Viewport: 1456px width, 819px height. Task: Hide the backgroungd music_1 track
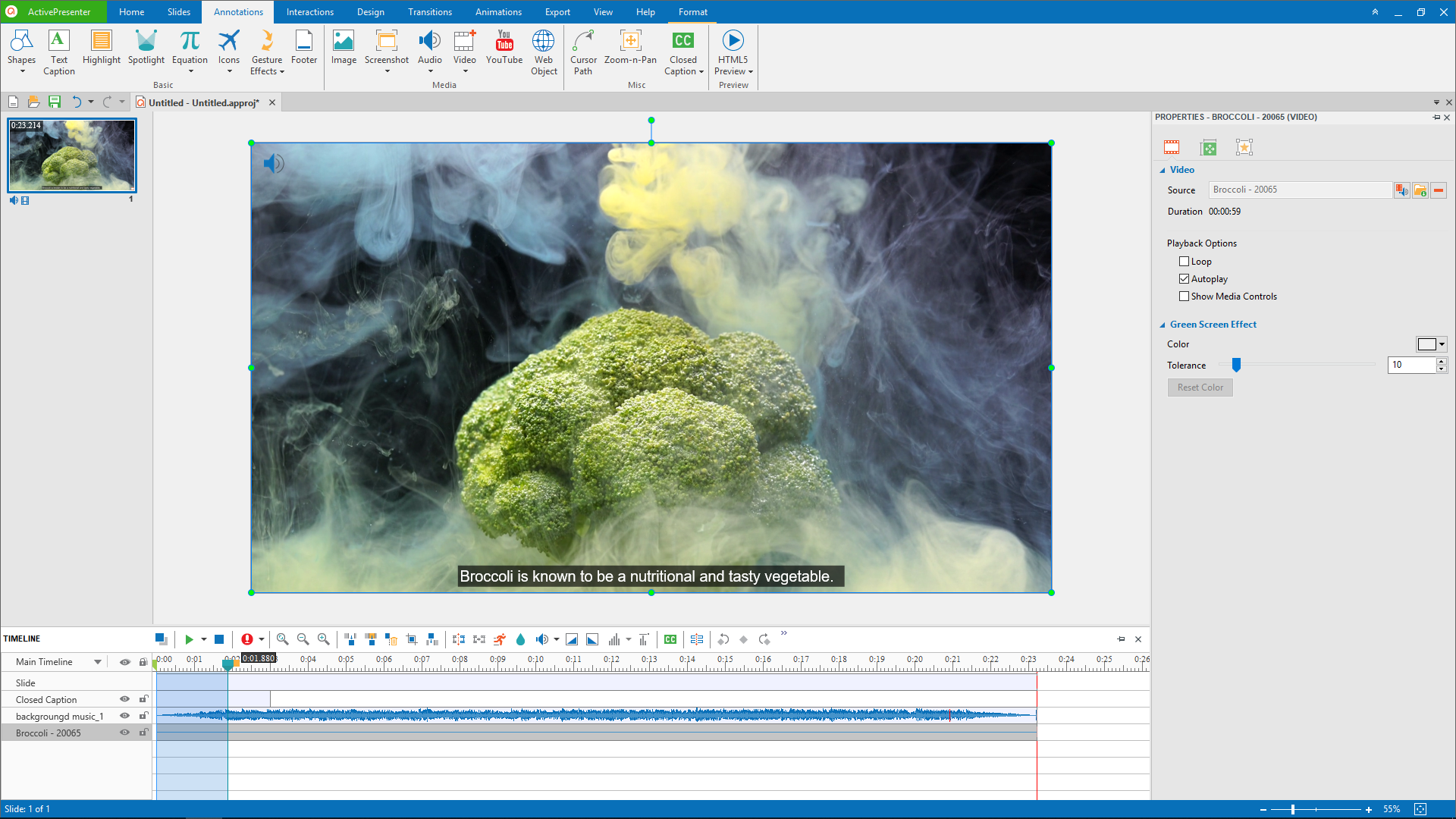(124, 716)
